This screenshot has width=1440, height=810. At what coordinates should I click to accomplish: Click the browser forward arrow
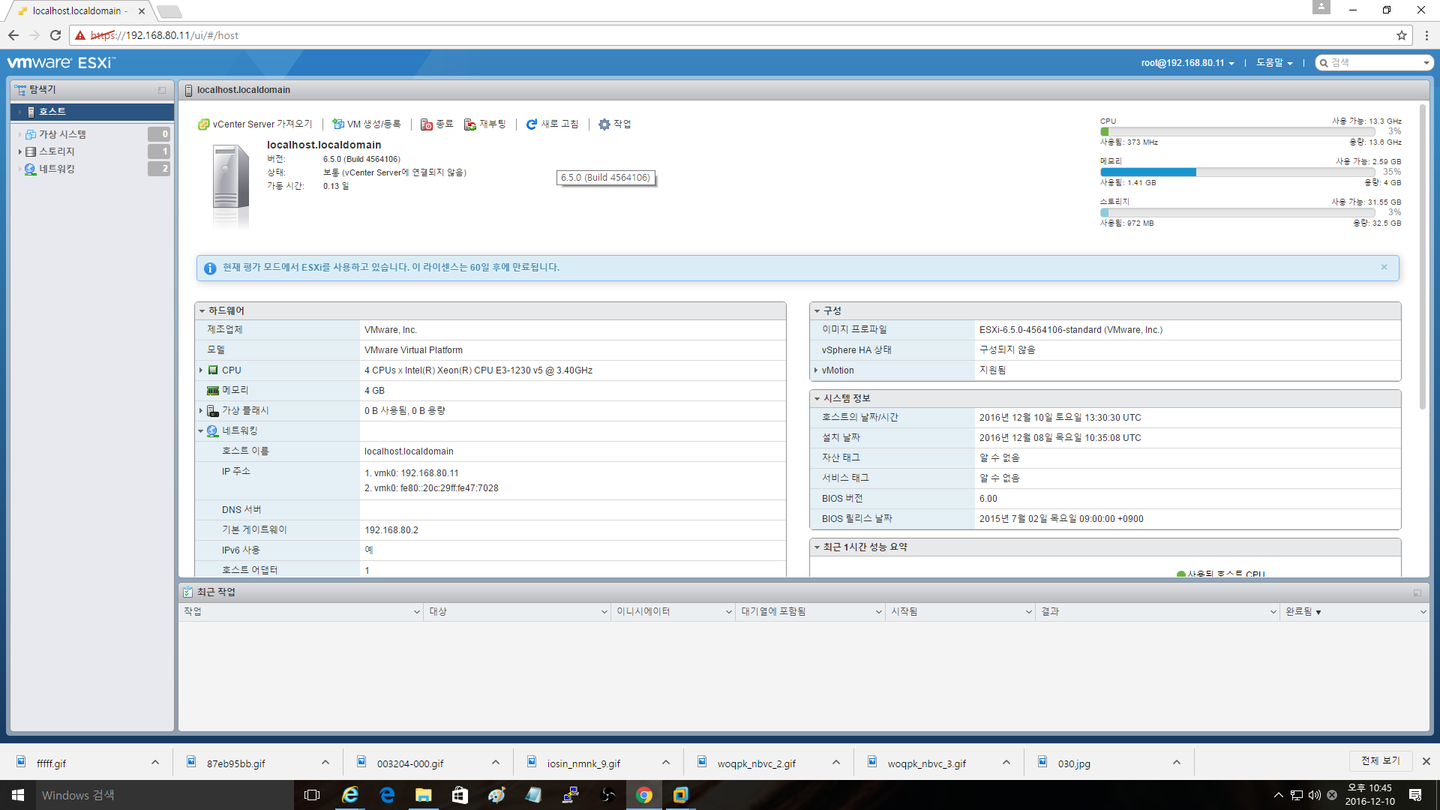[34, 35]
